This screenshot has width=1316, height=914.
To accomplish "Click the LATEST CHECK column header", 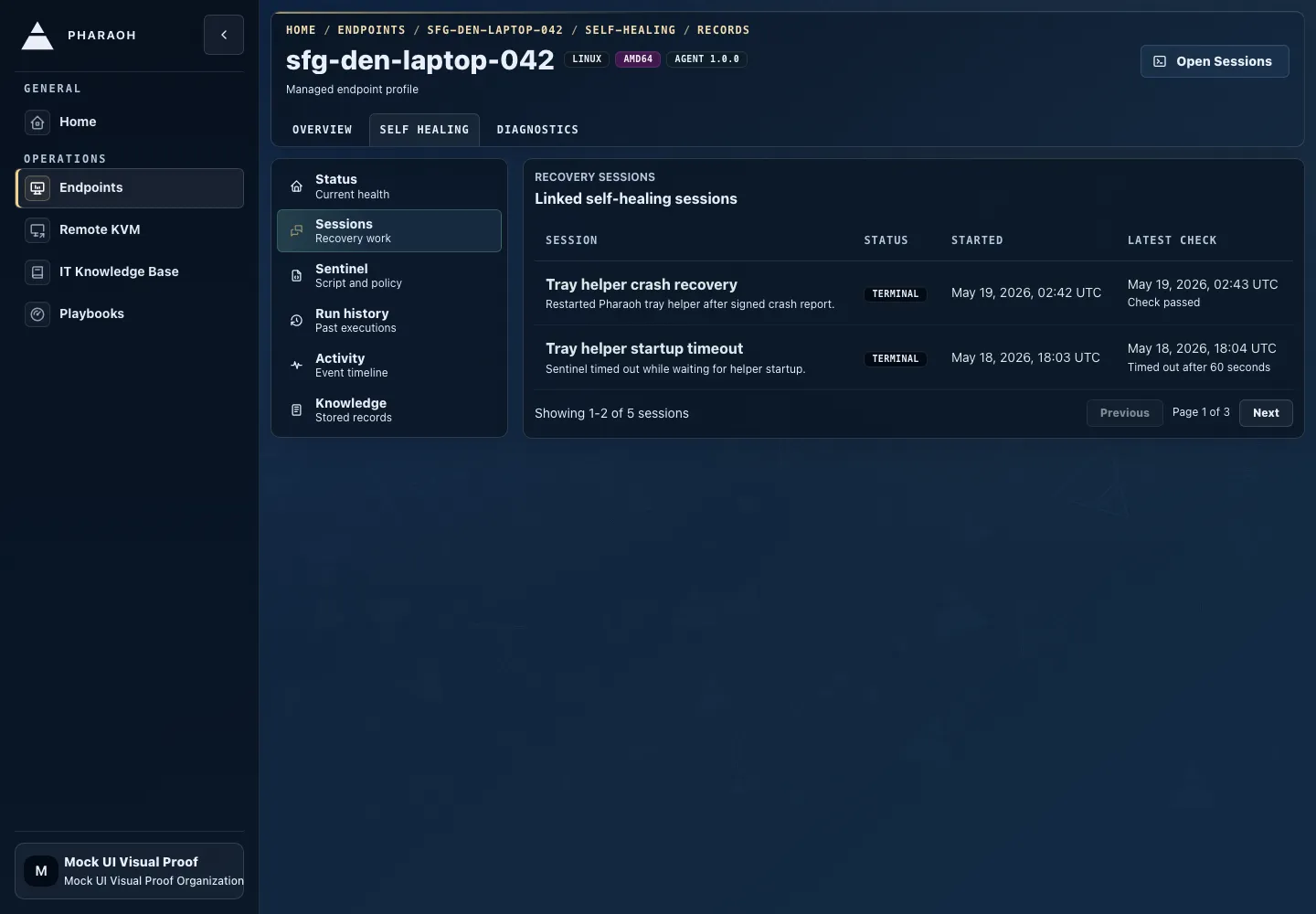I will (x=1173, y=240).
